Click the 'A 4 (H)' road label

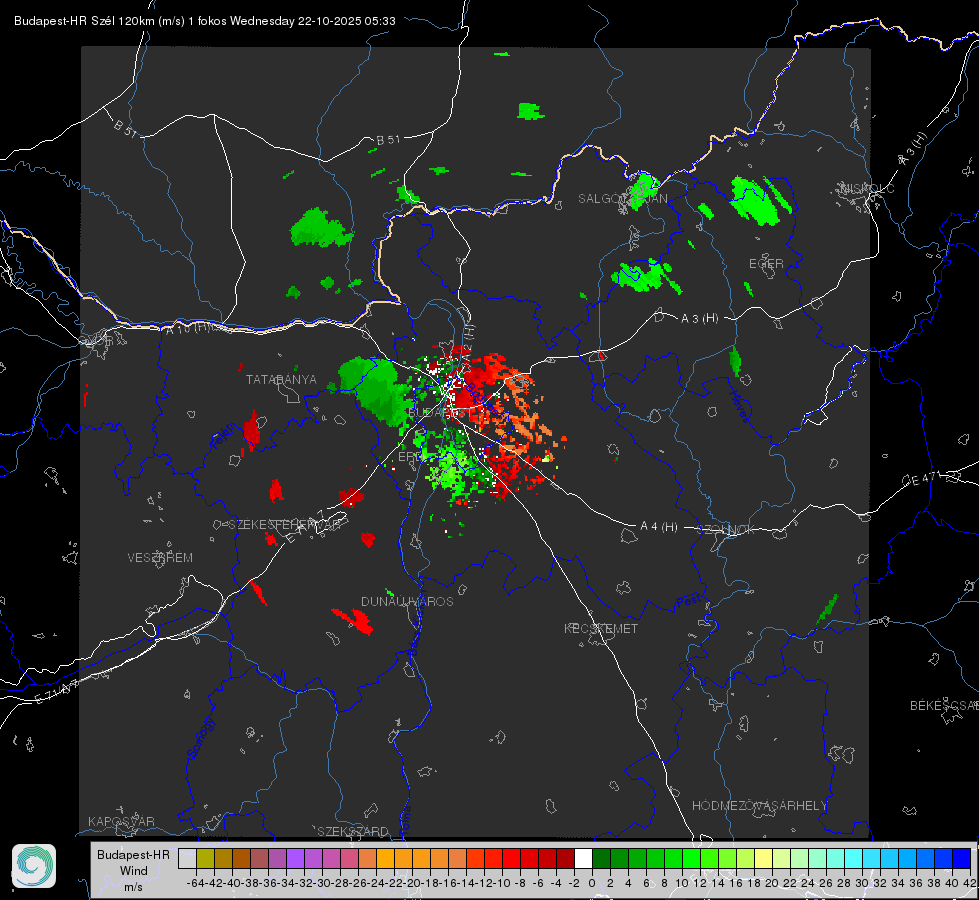(x=659, y=527)
